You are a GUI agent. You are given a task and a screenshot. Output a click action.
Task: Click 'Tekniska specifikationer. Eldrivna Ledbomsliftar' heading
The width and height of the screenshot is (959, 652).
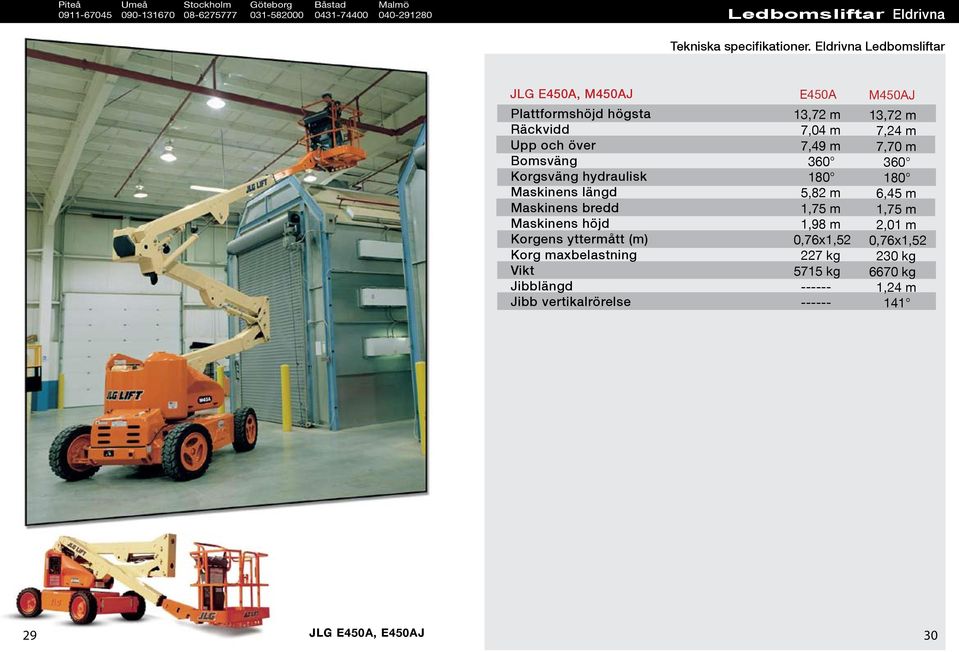point(807,46)
